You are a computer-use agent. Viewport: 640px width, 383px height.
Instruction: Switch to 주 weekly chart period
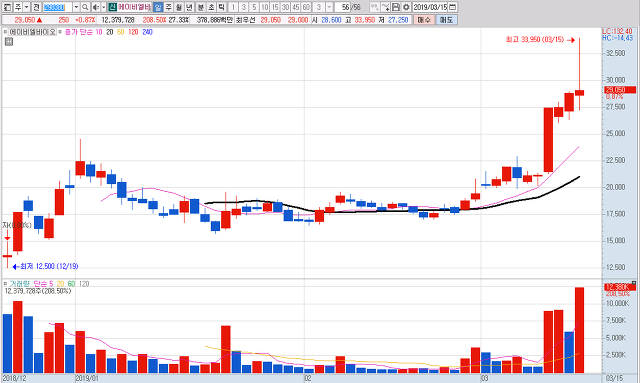169,7
